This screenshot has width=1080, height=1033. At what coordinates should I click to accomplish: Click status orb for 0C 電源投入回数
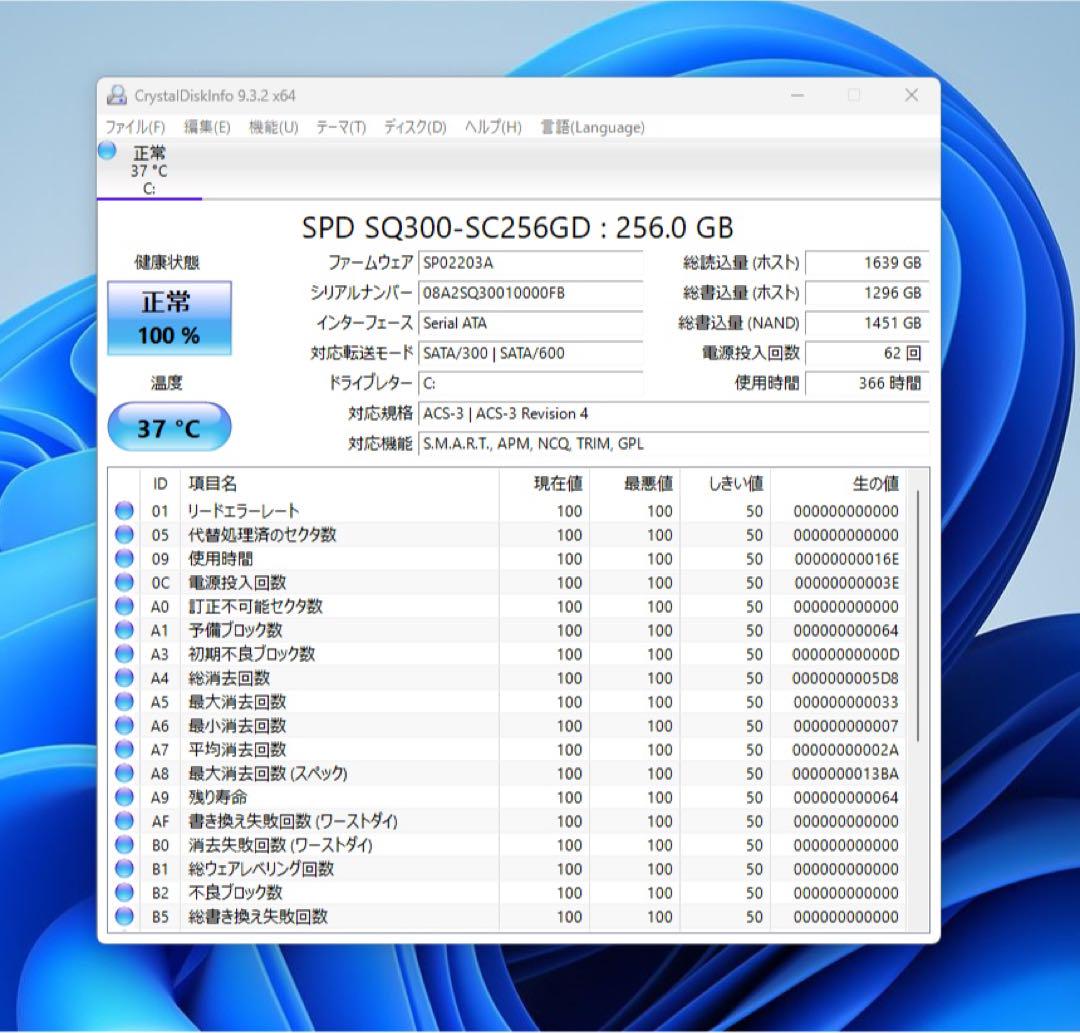(x=125, y=583)
